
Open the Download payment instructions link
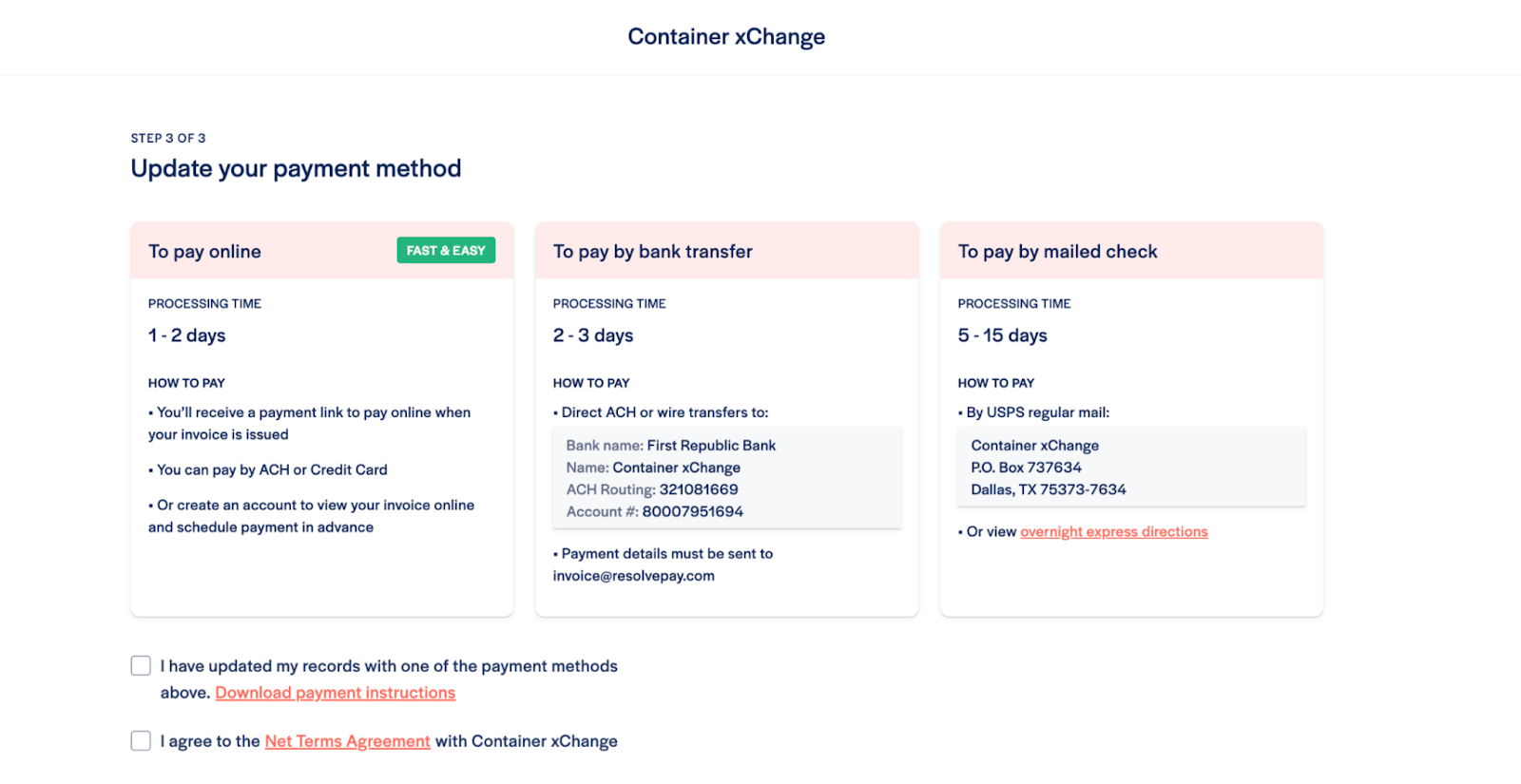click(336, 693)
